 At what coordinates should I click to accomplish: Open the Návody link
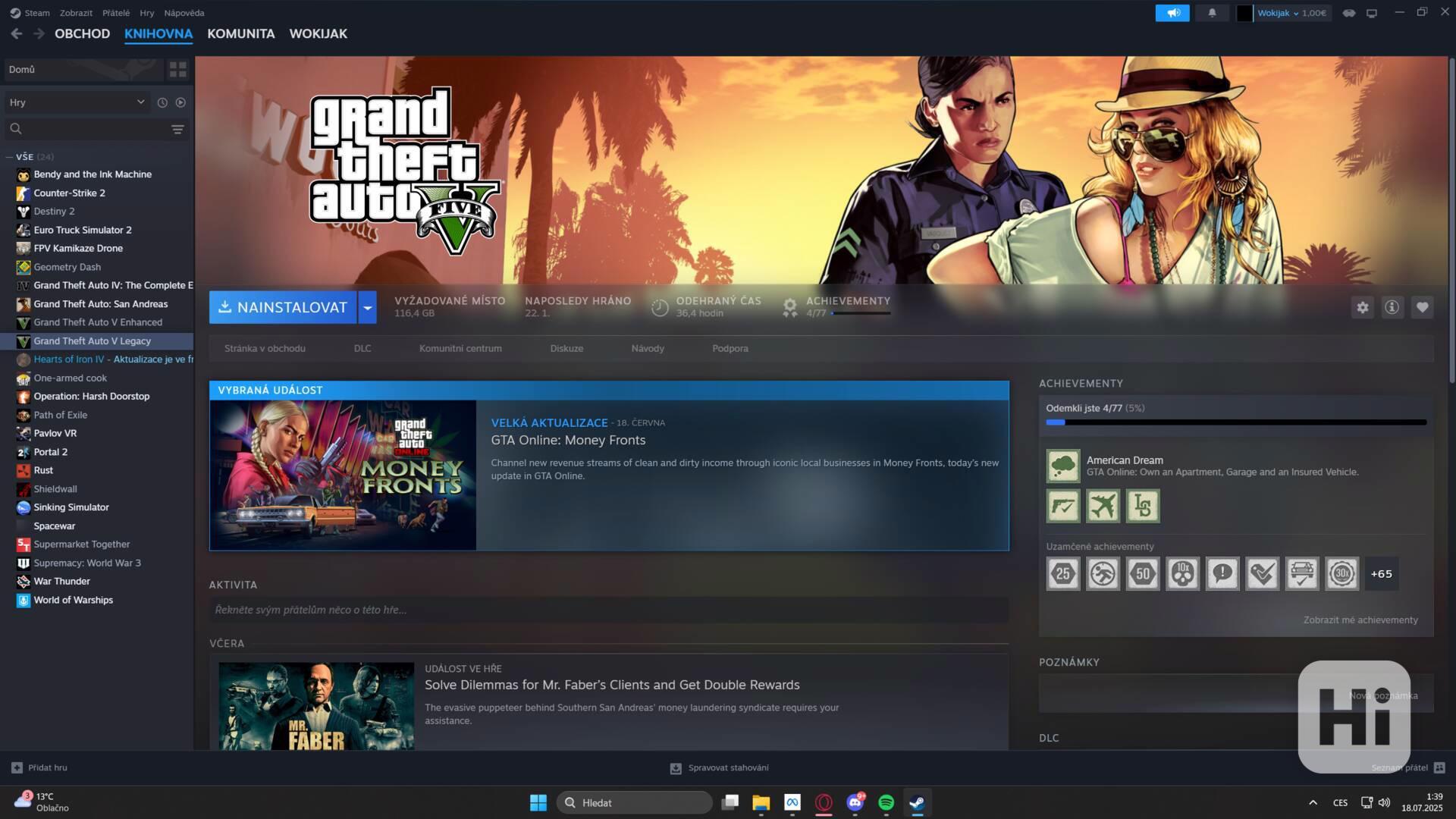(648, 349)
